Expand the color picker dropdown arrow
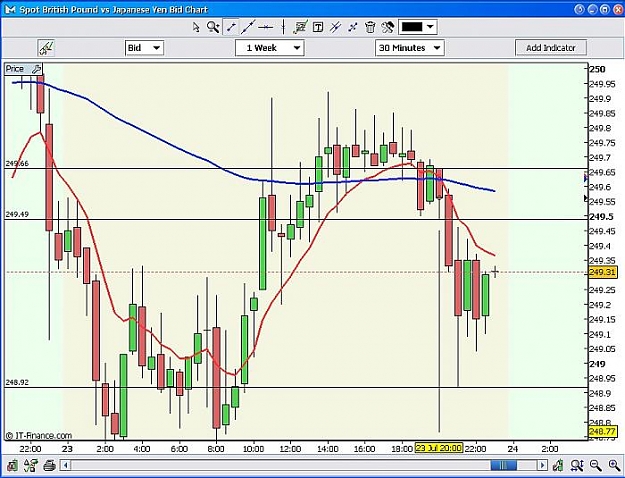This screenshot has width=625, height=478. [430, 27]
